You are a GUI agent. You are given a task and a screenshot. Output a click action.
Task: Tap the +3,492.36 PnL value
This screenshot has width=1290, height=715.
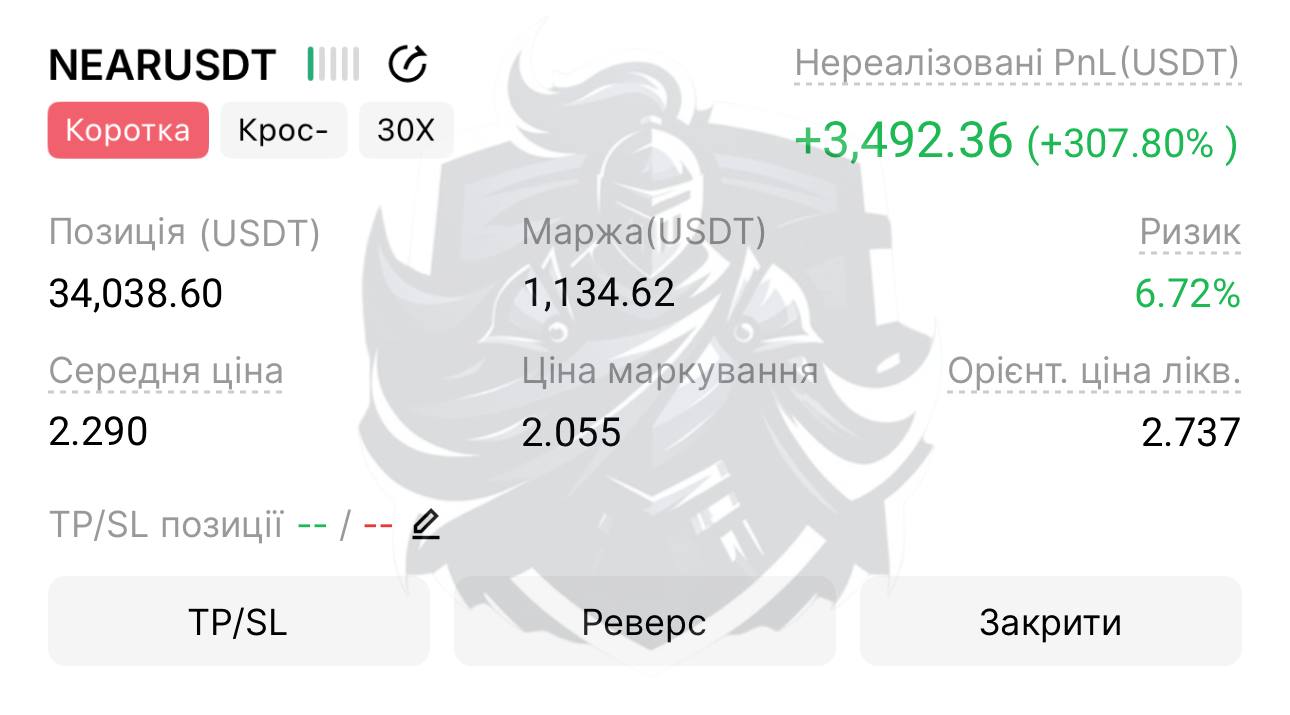point(904,141)
